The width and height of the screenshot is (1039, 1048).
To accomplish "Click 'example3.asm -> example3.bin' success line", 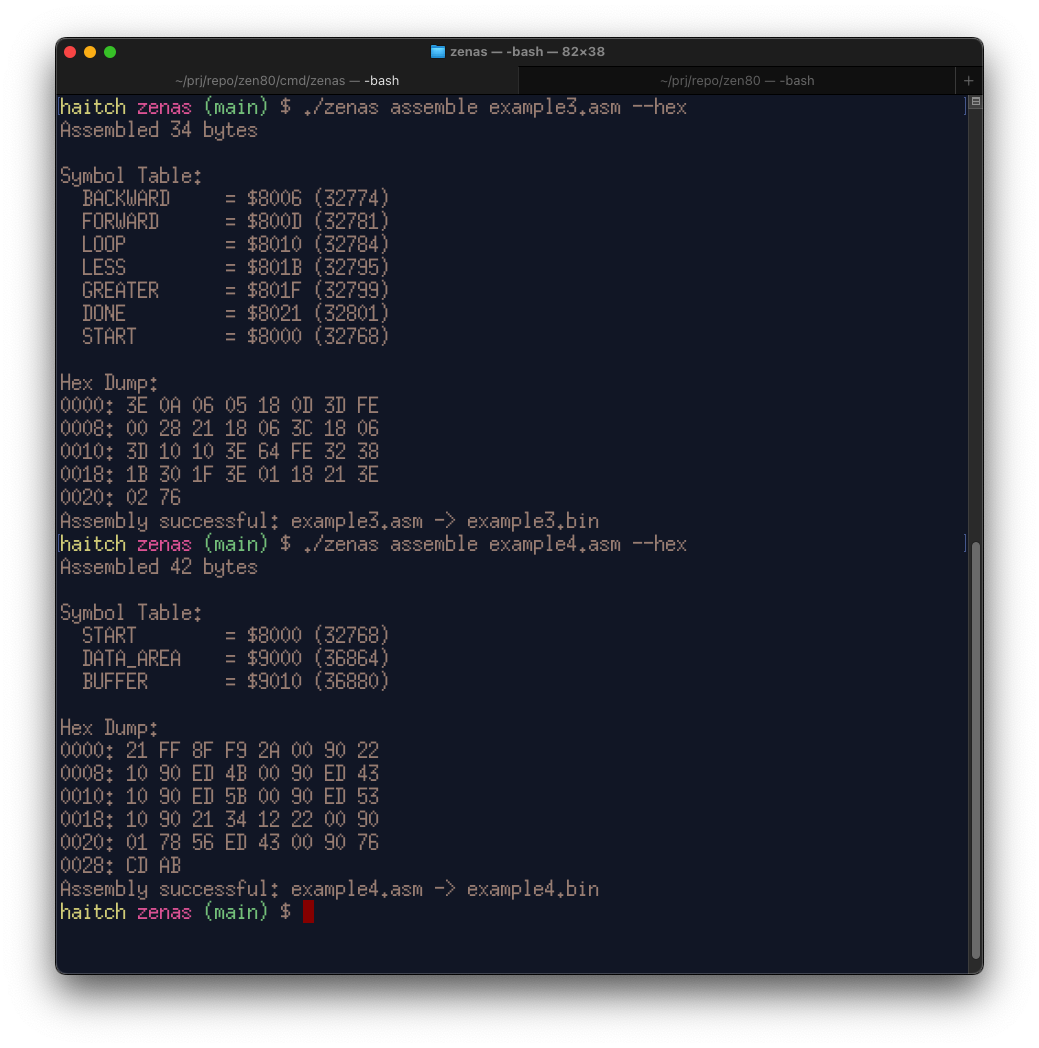I will tap(329, 521).
